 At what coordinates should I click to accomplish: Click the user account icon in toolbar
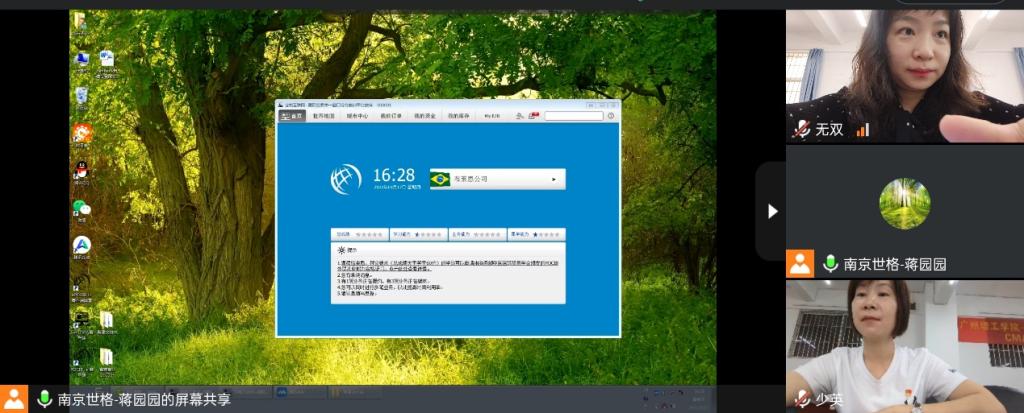[520, 116]
